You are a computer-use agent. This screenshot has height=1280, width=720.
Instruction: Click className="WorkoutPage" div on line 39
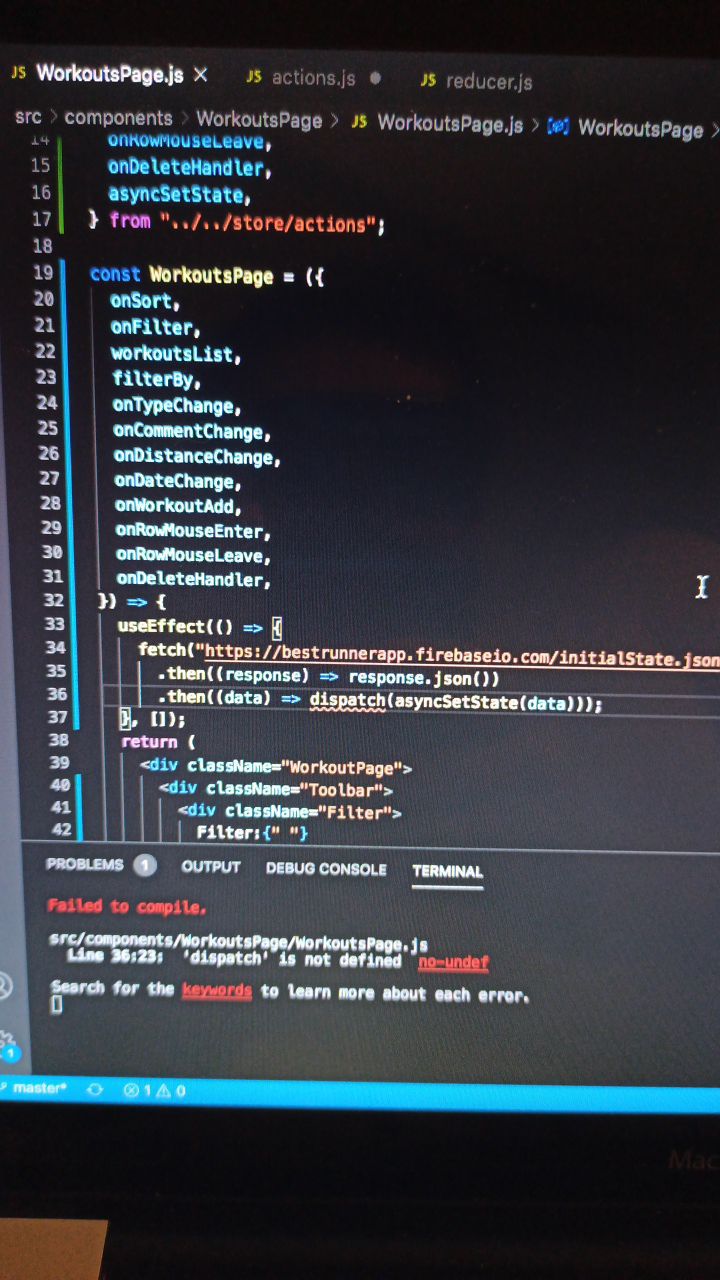click(277, 767)
